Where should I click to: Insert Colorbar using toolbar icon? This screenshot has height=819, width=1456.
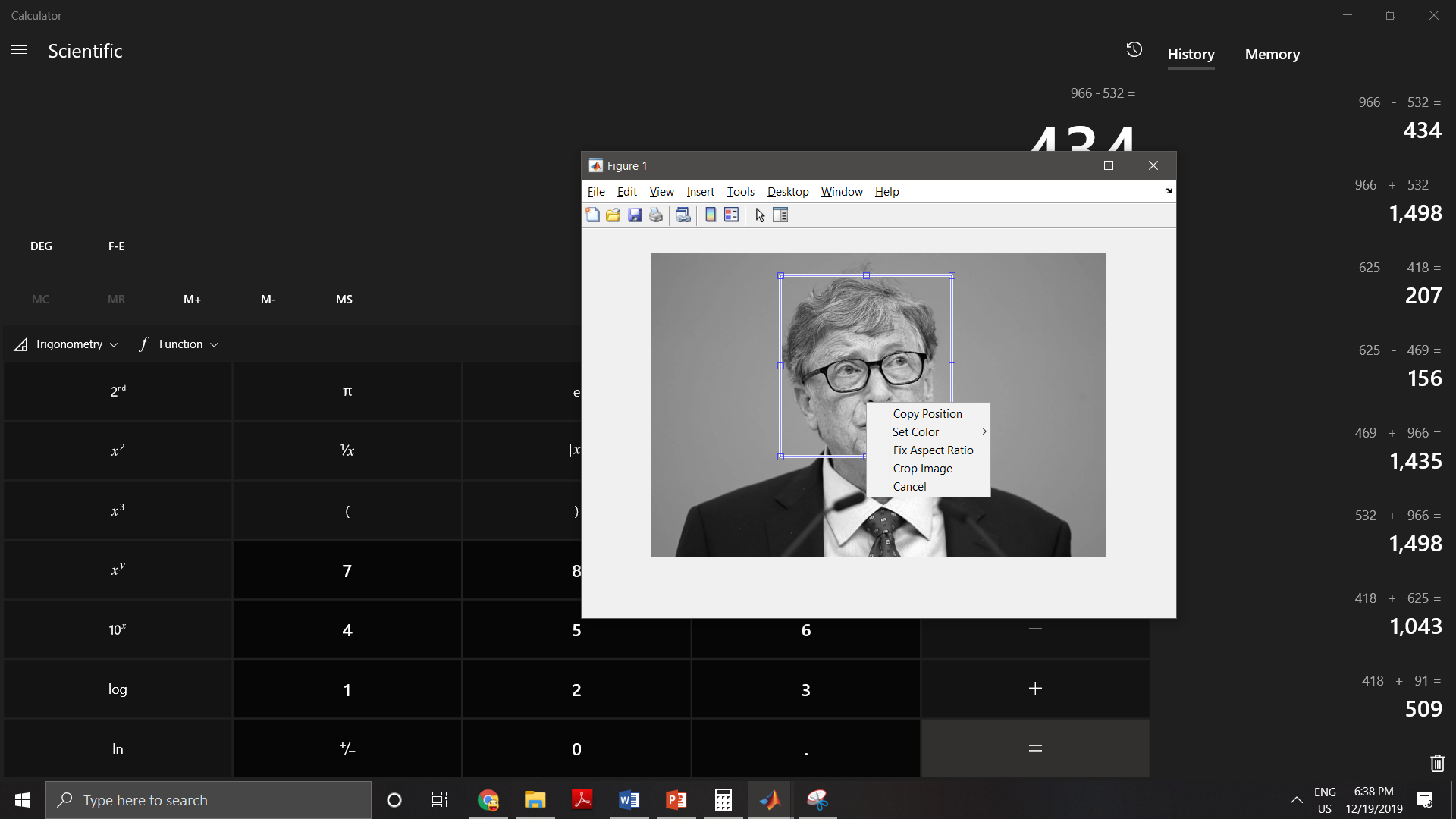(711, 215)
